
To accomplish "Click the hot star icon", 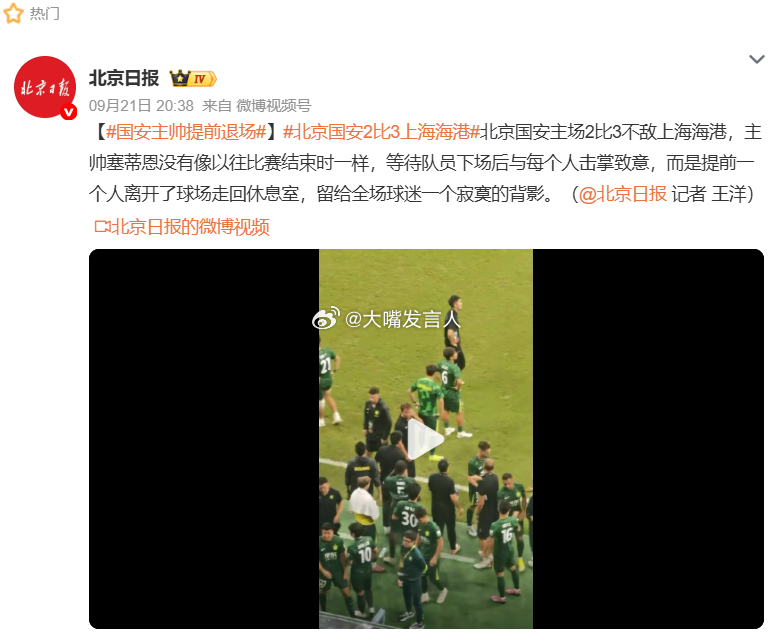I will pyautogui.click(x=13, y=13).
